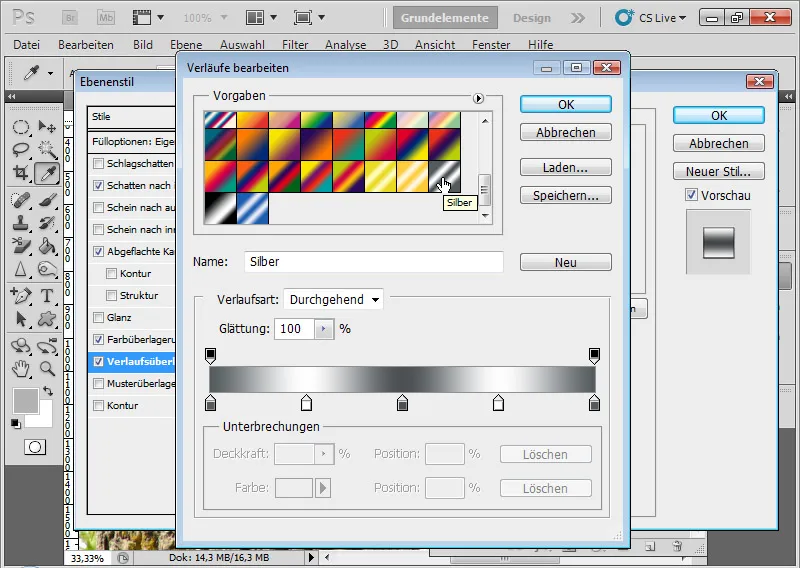Open the Fenster menu
The height and width of the screenshot is (568, 800).
tap(491, 45)
